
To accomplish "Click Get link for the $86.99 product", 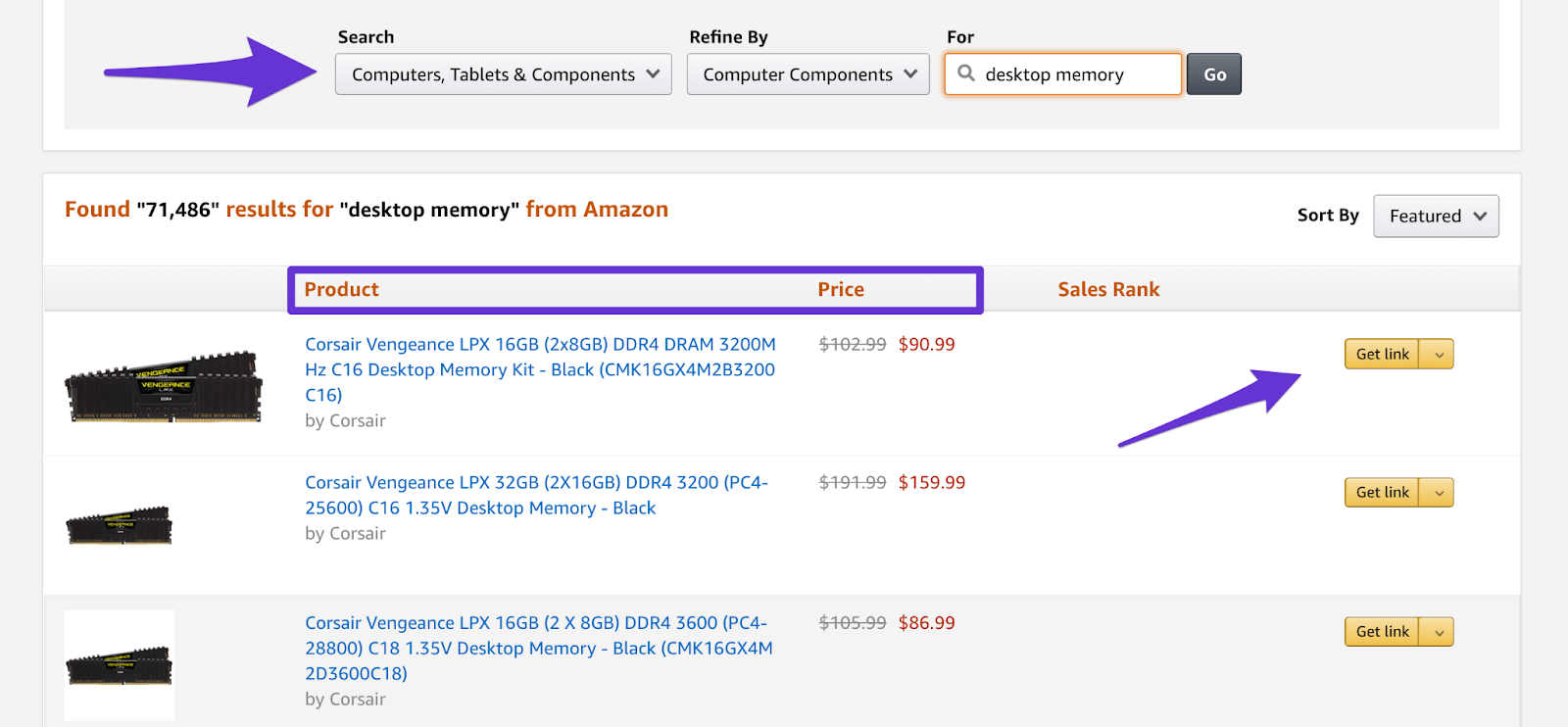I will [x=1382, y=631].
